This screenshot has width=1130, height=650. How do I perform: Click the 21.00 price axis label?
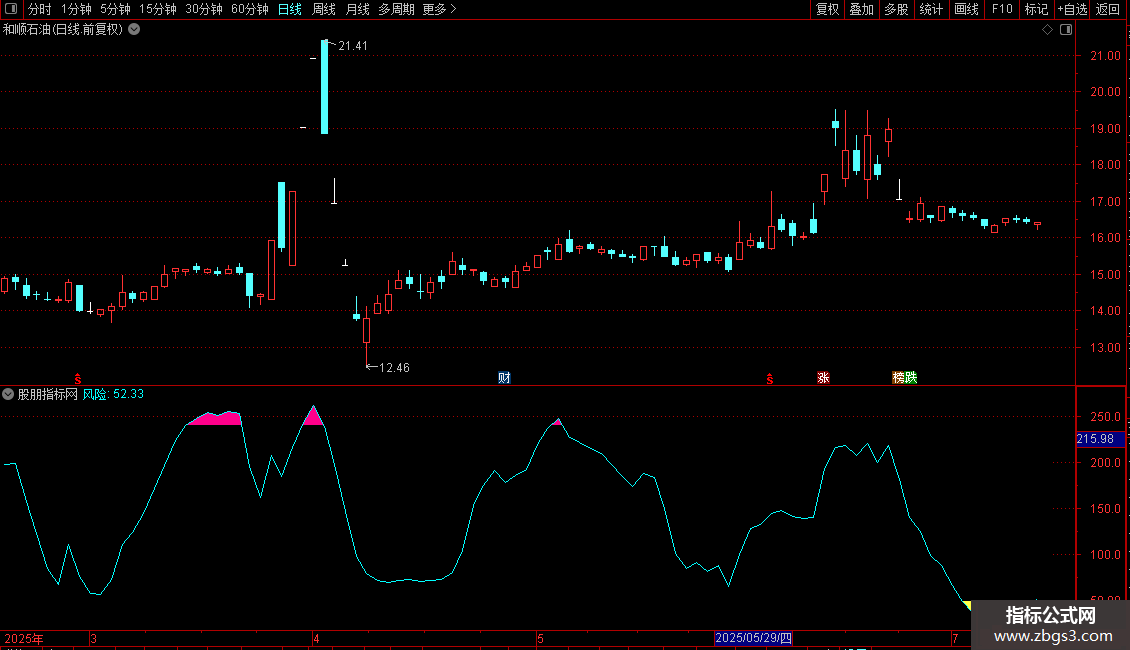coord(1105,55)
